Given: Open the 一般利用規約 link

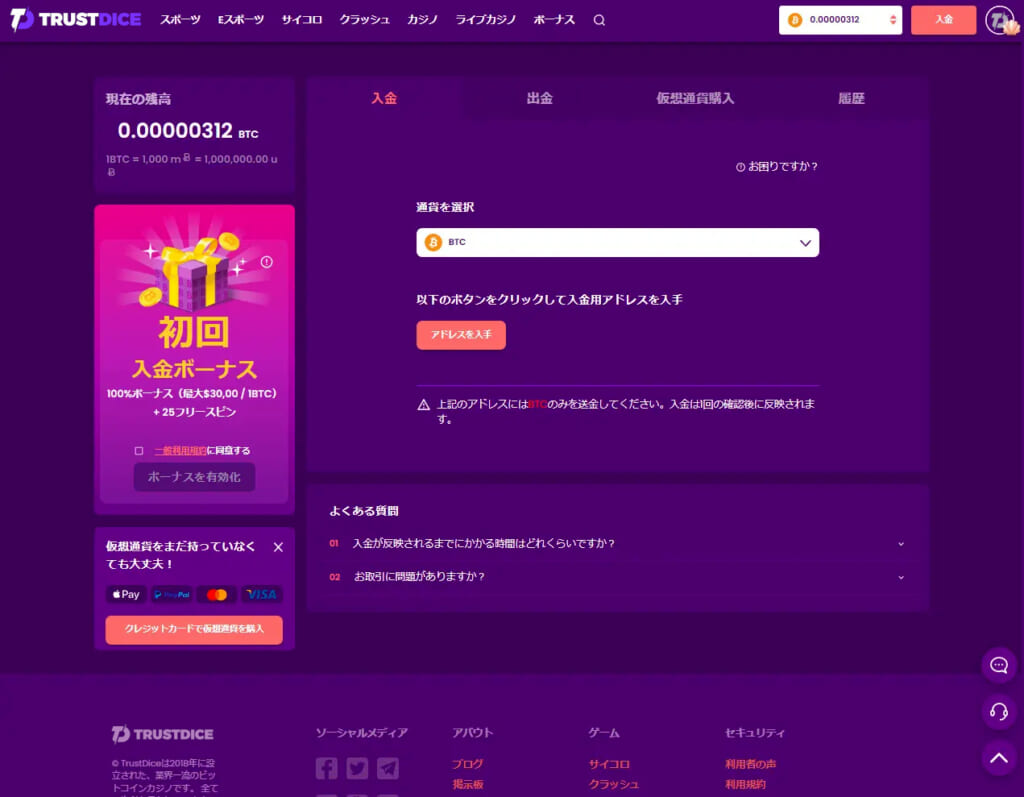Looking at the screenshot, I should click(x=180, y=451).
